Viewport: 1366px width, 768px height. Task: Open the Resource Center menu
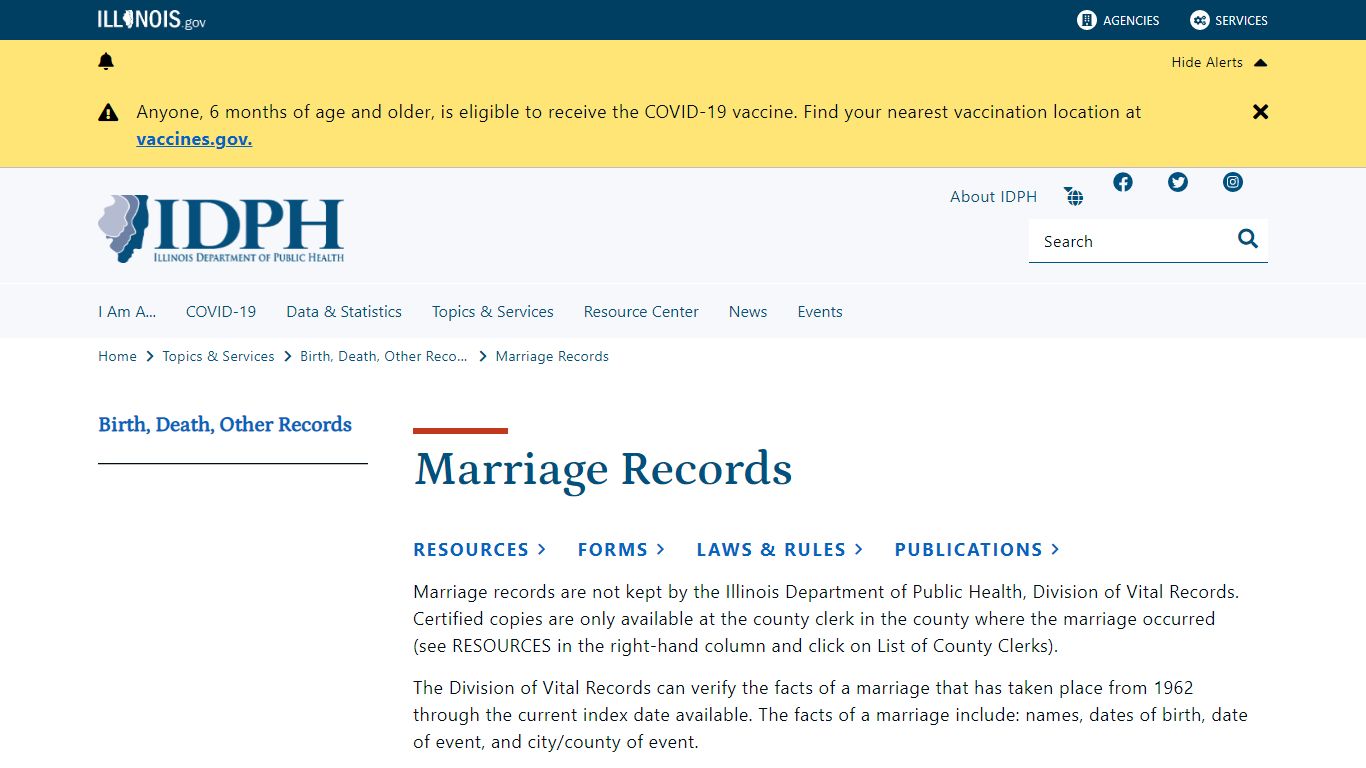641,312
